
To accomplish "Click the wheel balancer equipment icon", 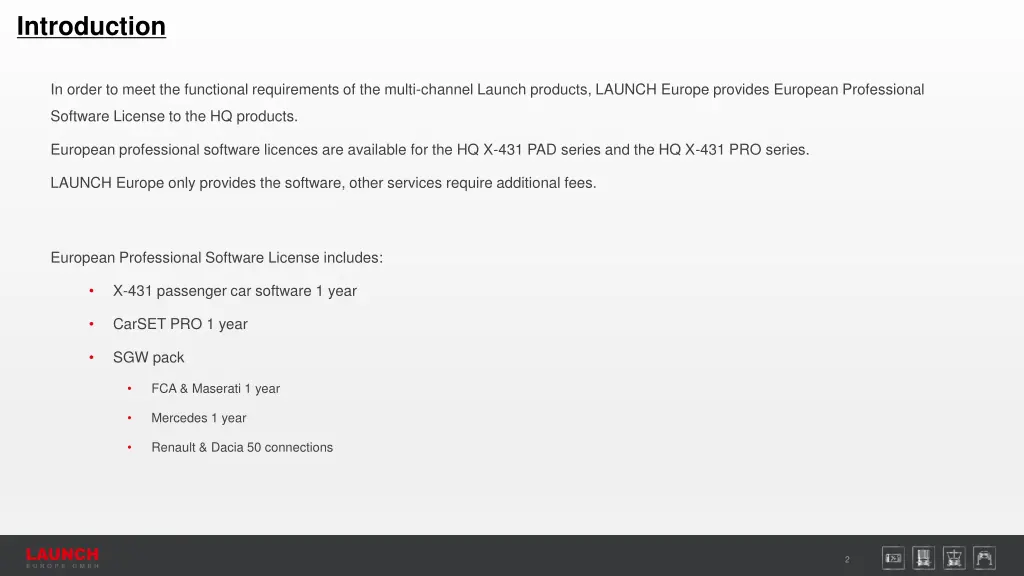I will click(x=923, y=558).
